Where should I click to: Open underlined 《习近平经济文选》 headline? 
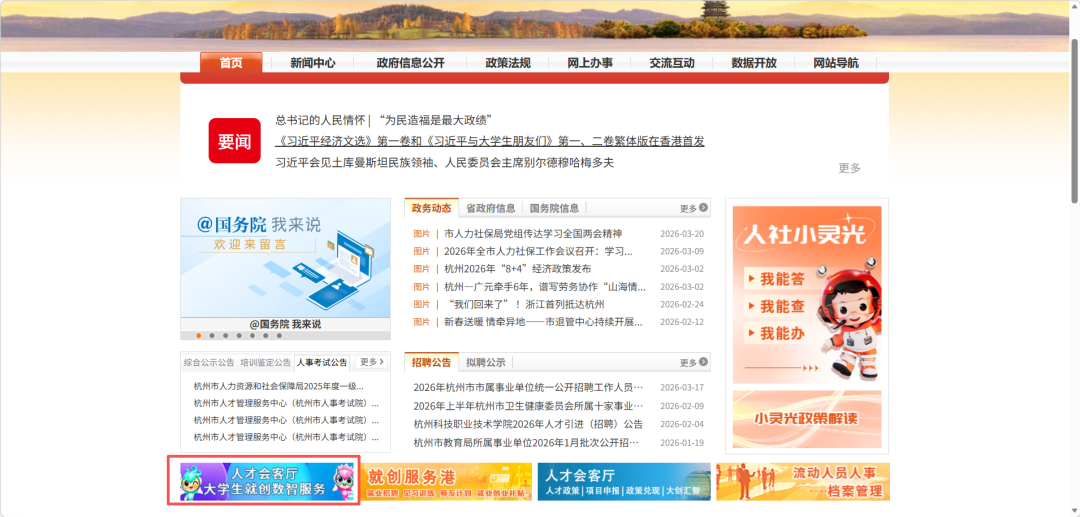[x=490, y=141]
